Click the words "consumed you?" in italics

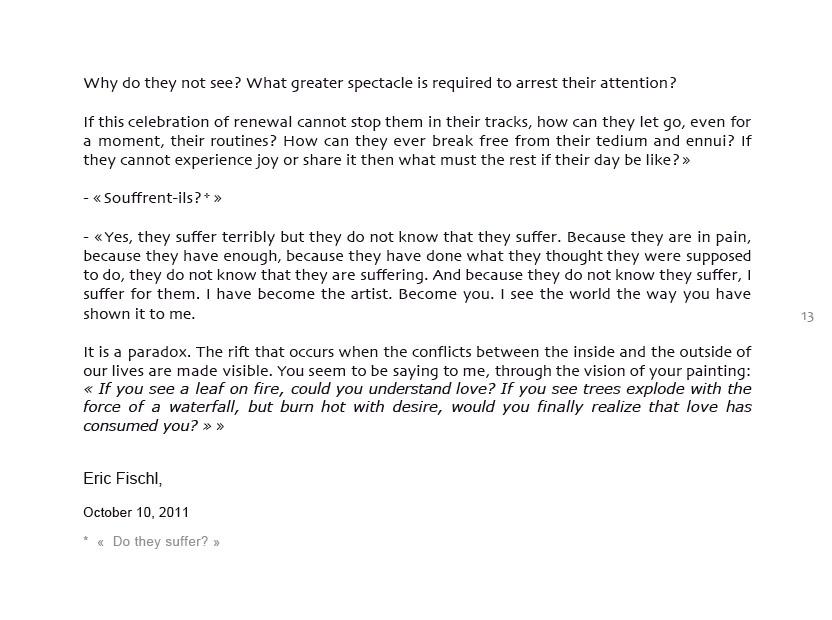click(x=141, y=426)
